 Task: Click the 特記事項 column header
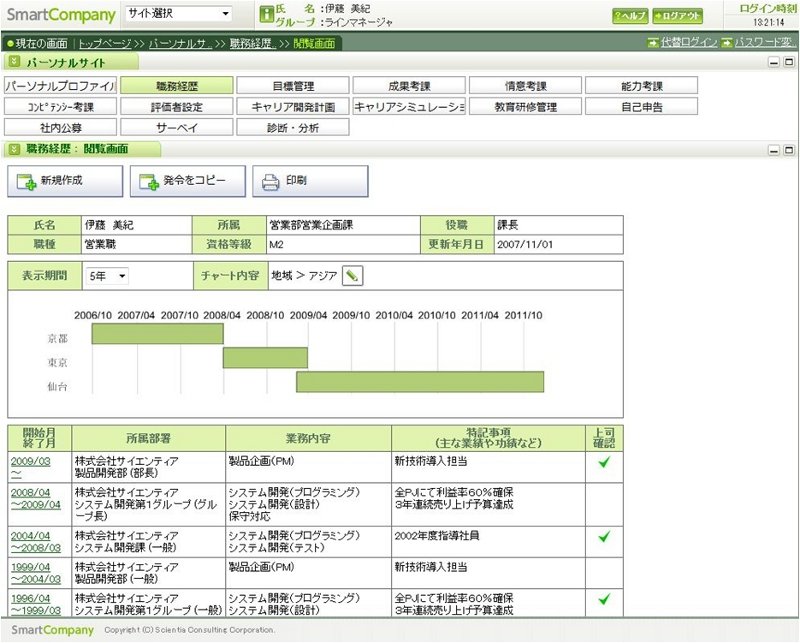tap(488, 438)
